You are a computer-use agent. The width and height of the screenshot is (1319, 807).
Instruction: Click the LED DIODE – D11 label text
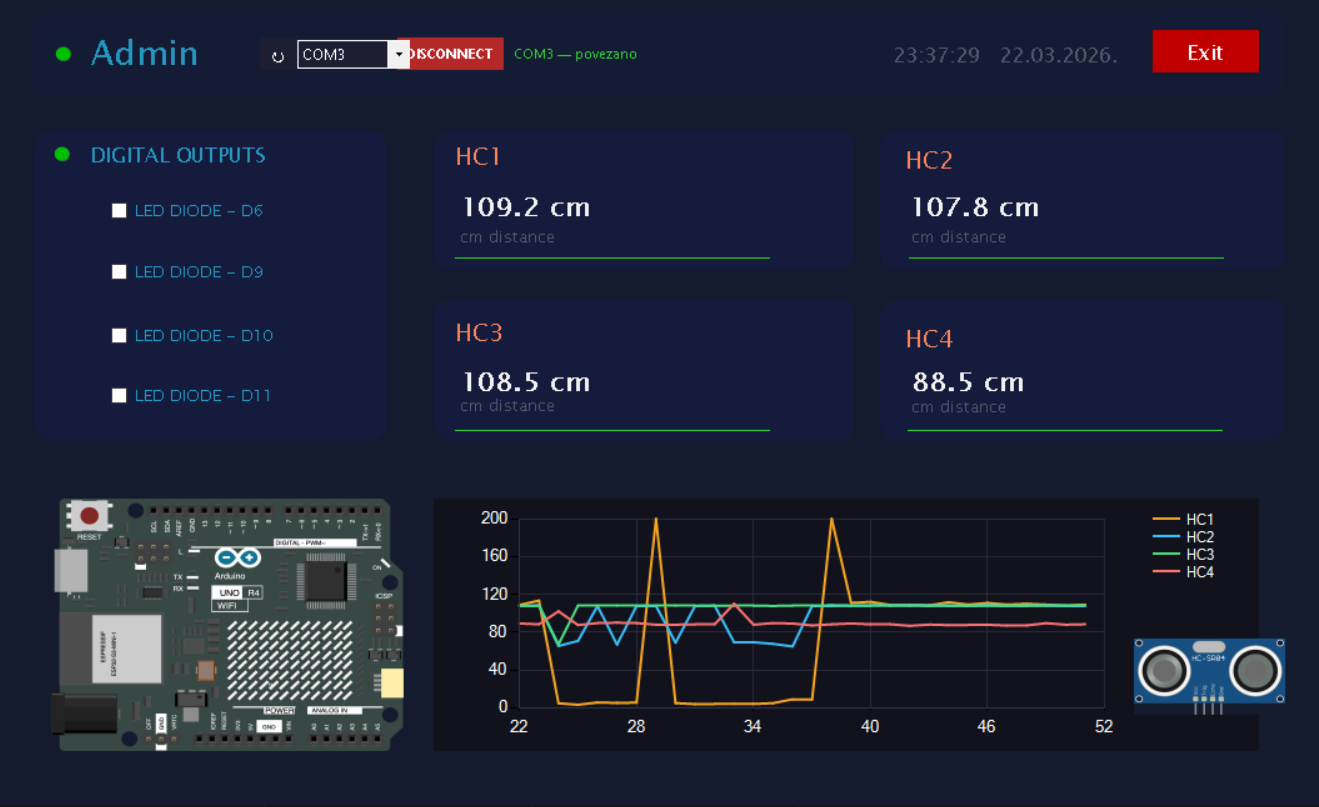[203, 396]
